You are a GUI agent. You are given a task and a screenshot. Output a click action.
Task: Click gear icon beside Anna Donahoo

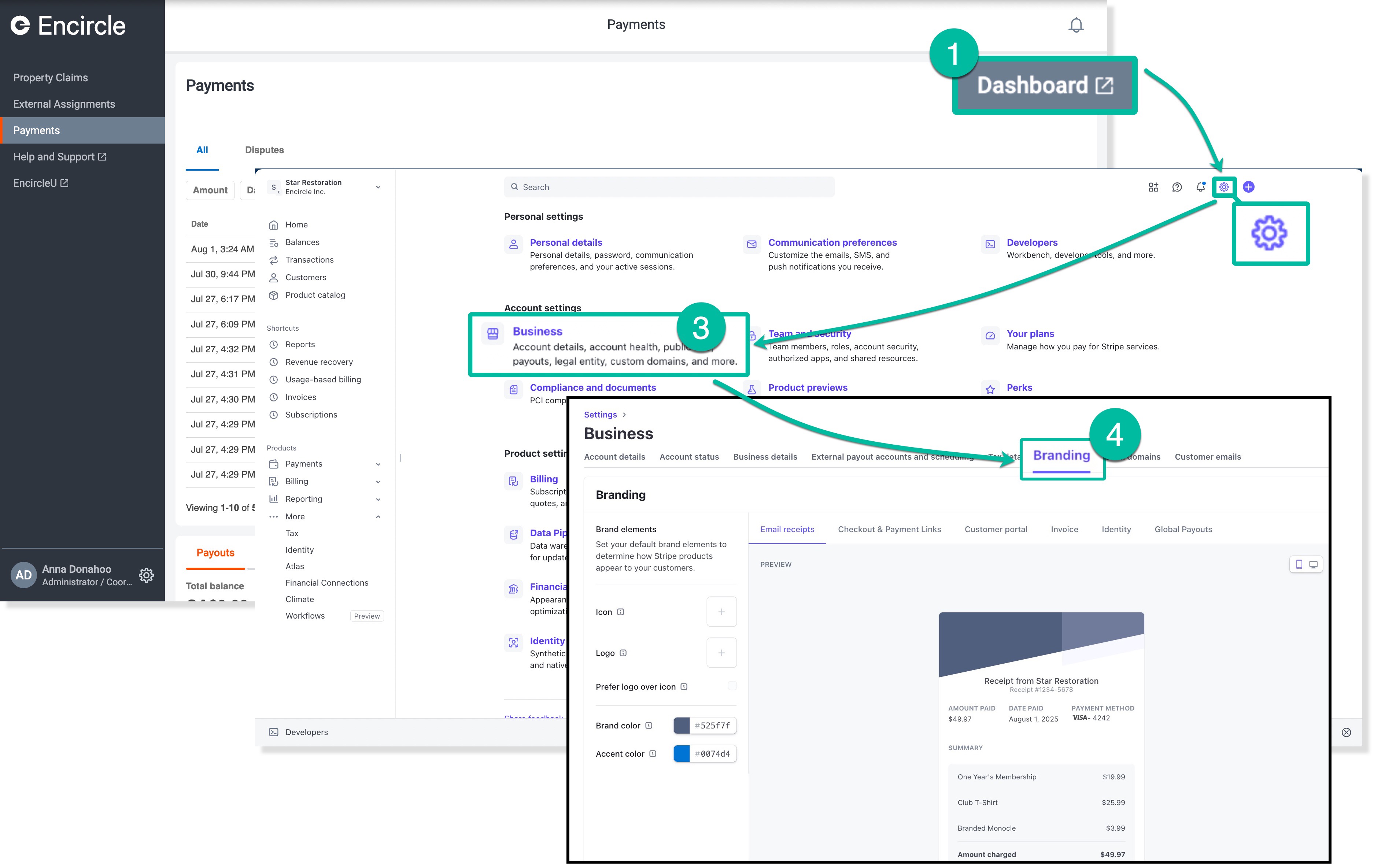[x=147, y=575]
